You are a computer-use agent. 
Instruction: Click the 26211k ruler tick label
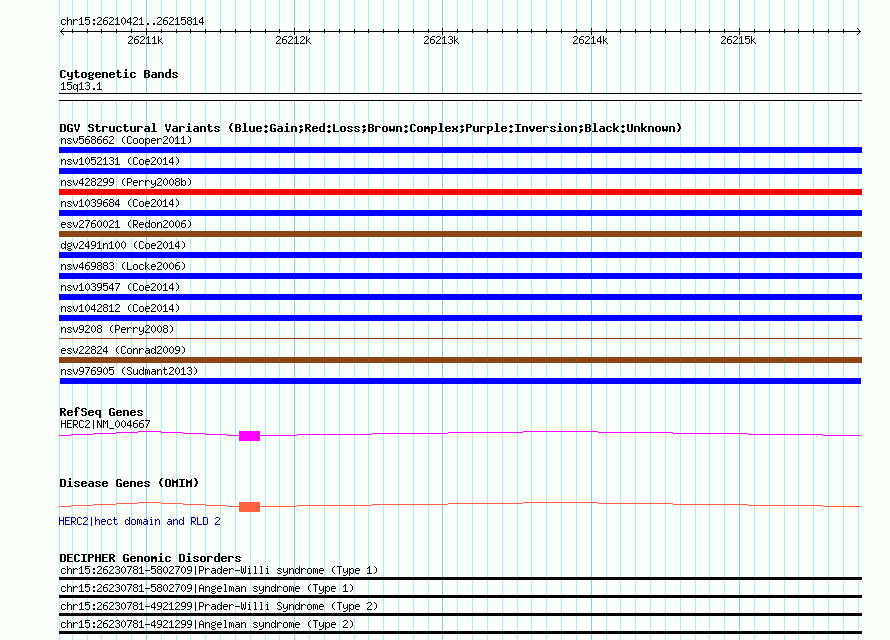point(145,40)
